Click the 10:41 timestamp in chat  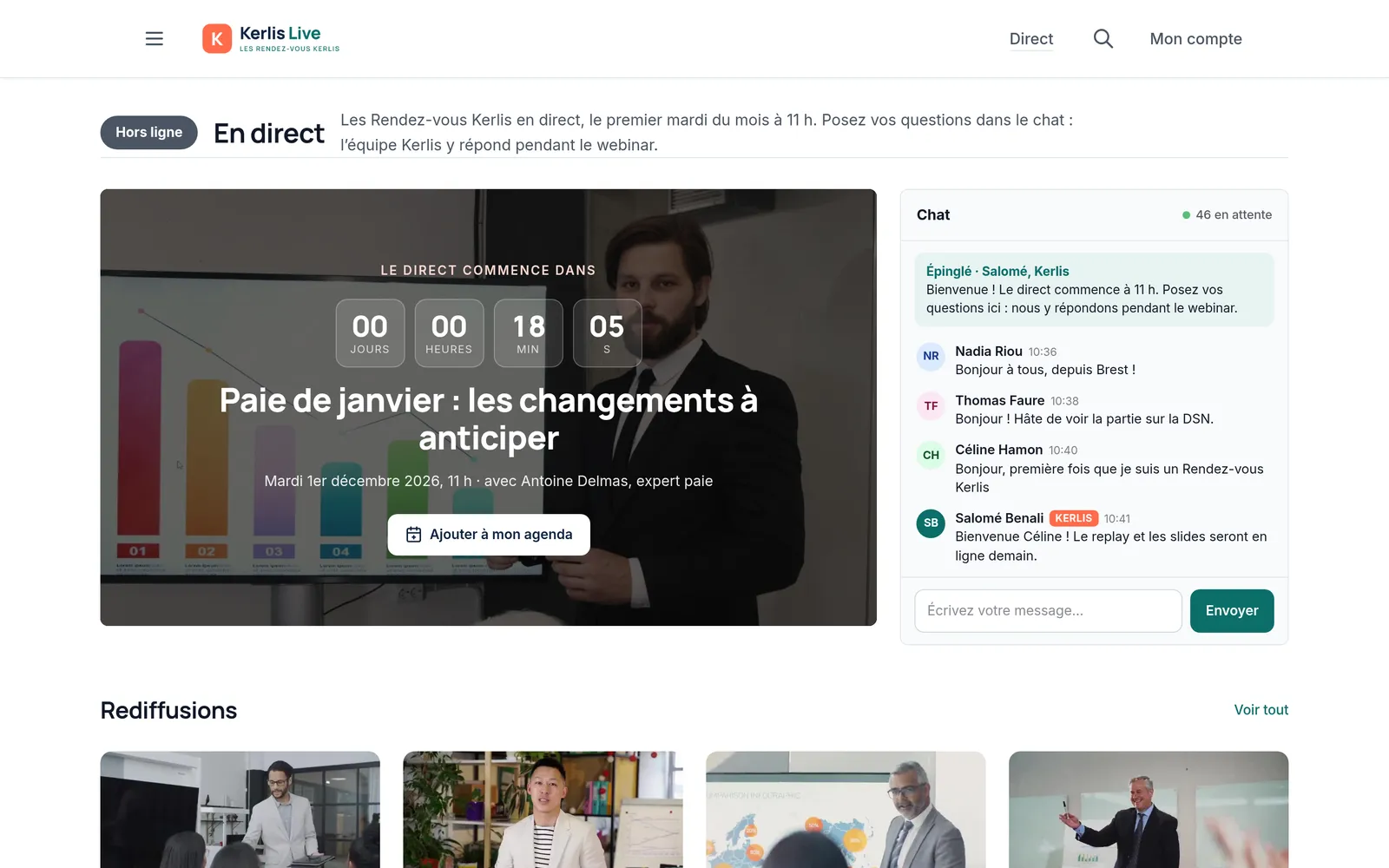coord(1117,519)
